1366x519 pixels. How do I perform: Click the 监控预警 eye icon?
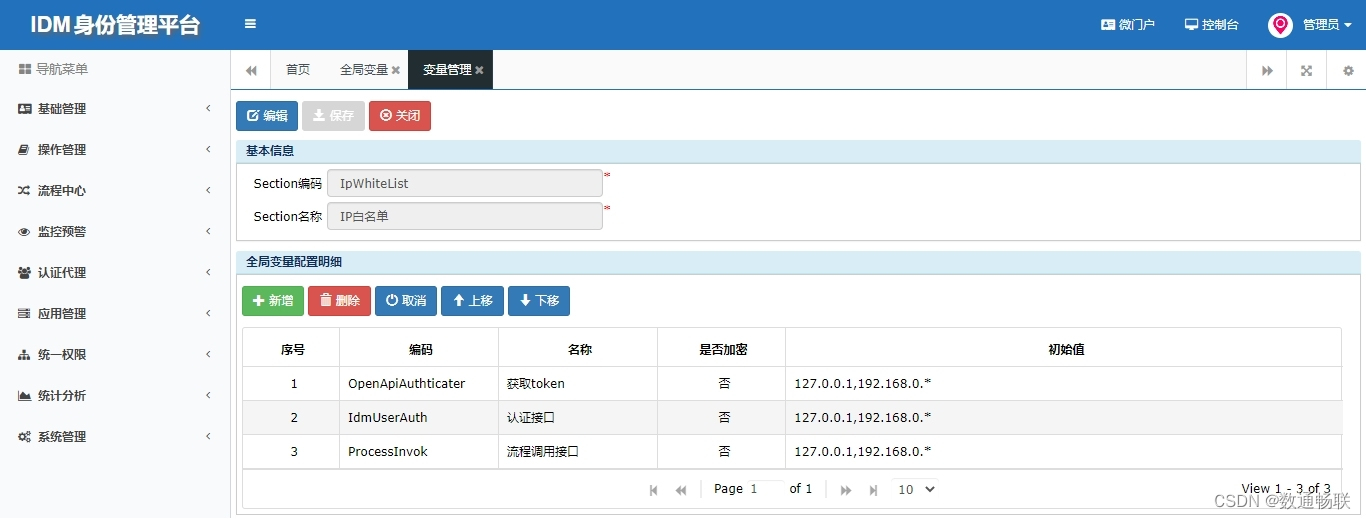point(25,231)
